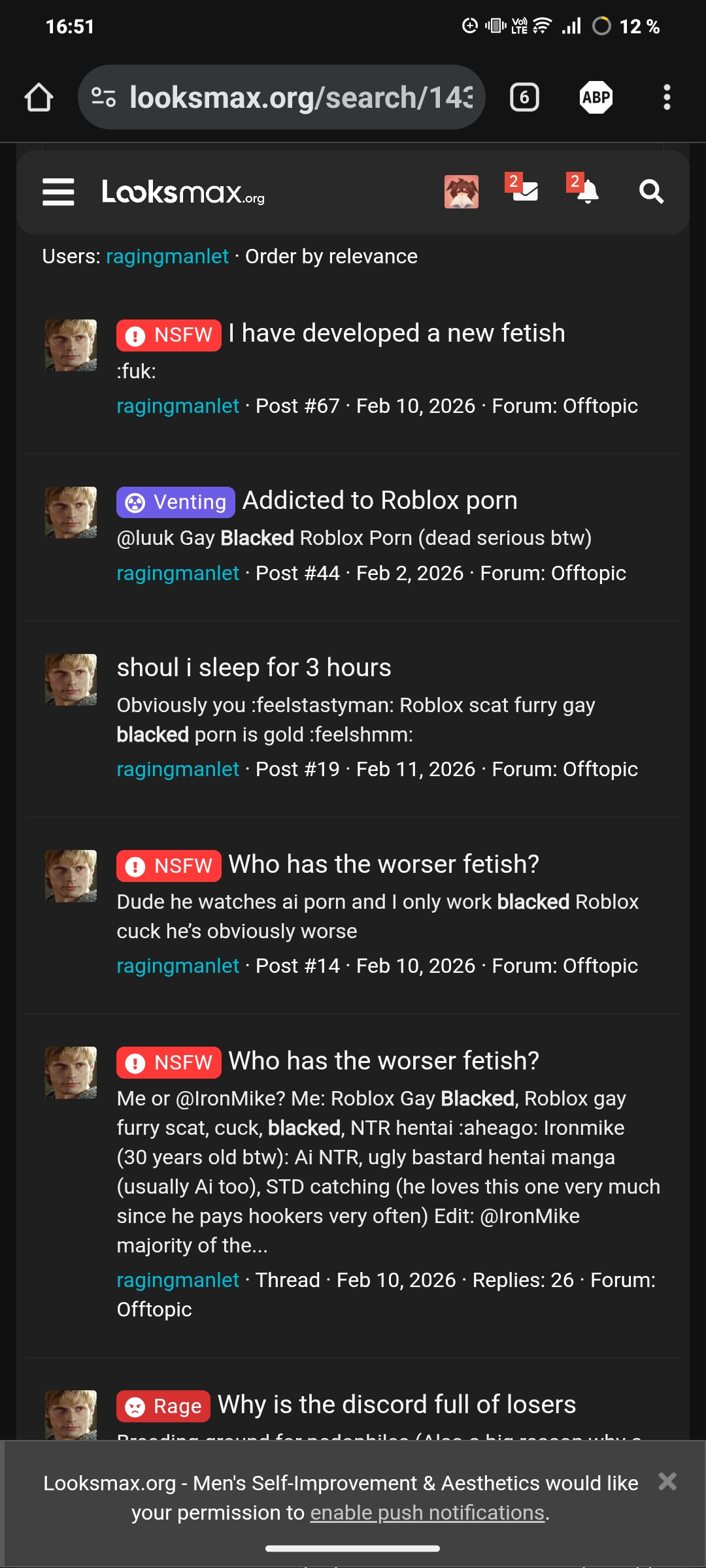Viewport: 706px width, 1568px height.
Task: Dismiss the push notification banner
Action: (667, 1482)
